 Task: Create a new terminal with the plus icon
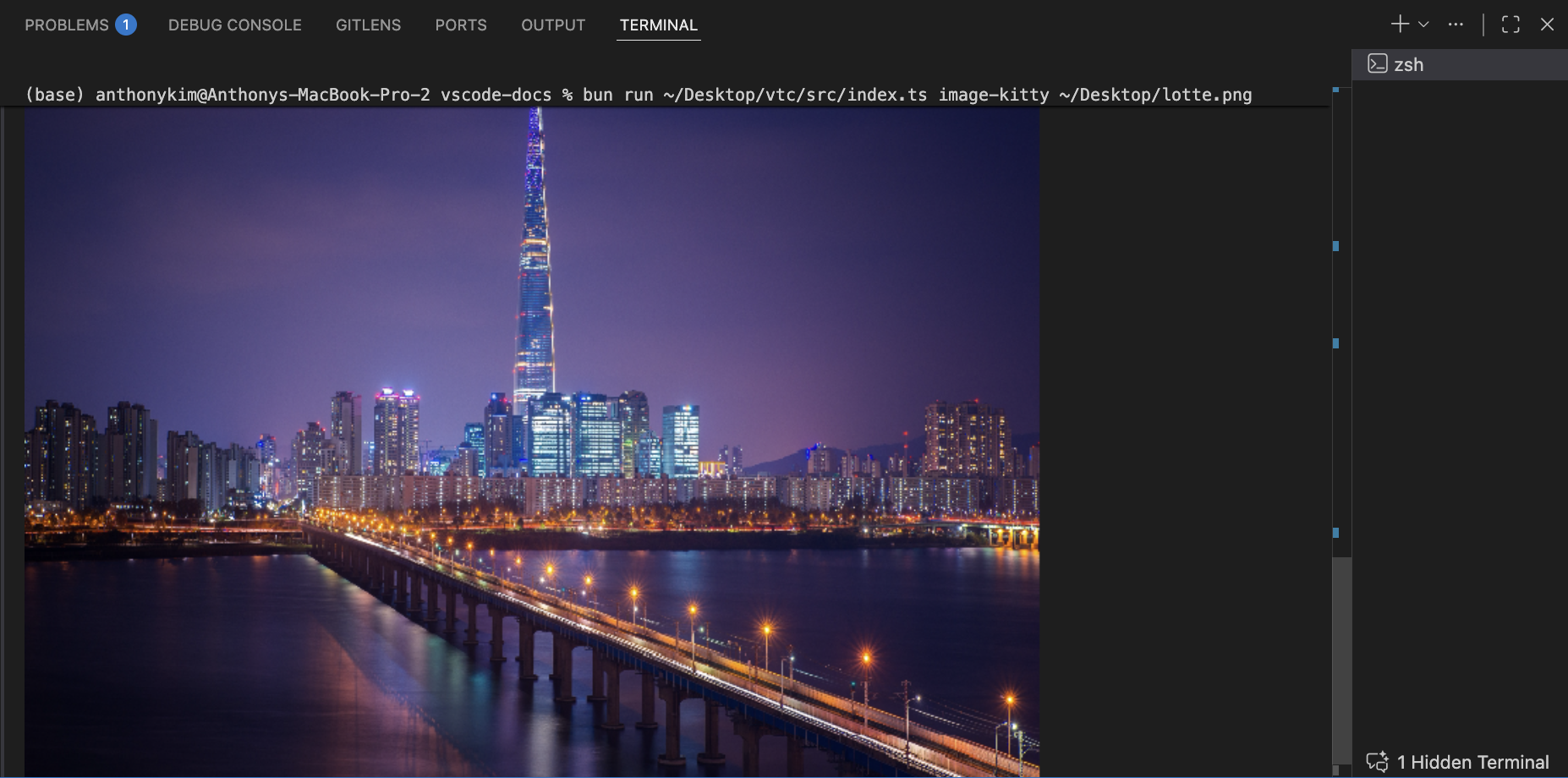(x=1399, y=24)
